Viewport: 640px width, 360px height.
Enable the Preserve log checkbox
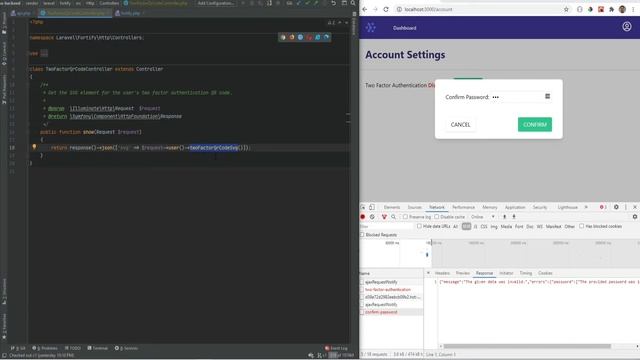[405, 217]
